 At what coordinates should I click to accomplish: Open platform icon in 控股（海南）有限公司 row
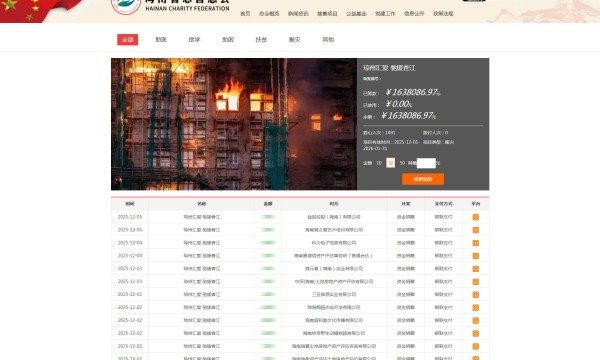476,217
